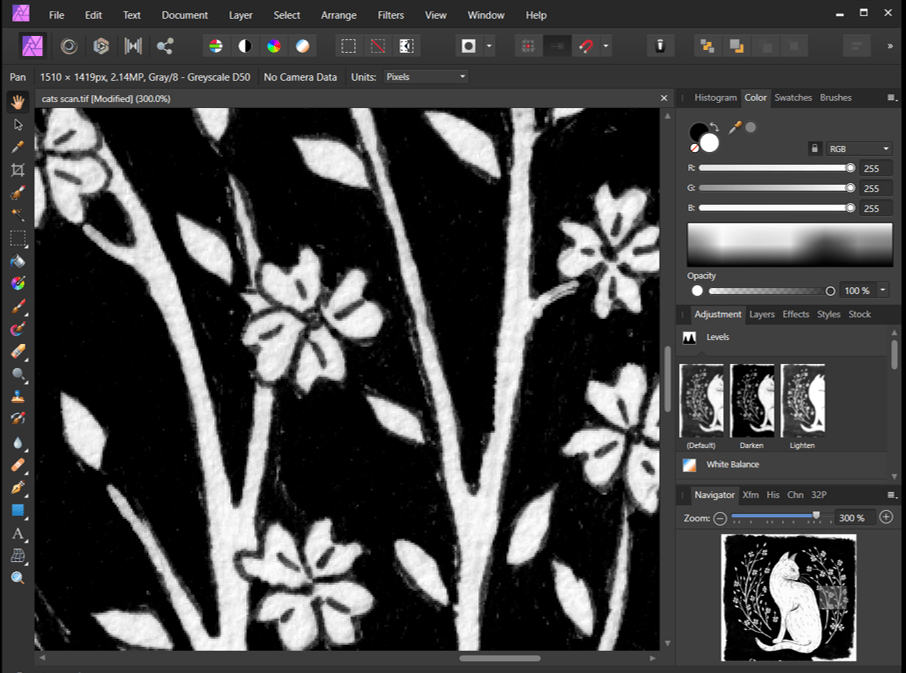This screenshot has width=906, height=673.
Task: Click the White Balance adjustment
Action: (x=732, y=465)
